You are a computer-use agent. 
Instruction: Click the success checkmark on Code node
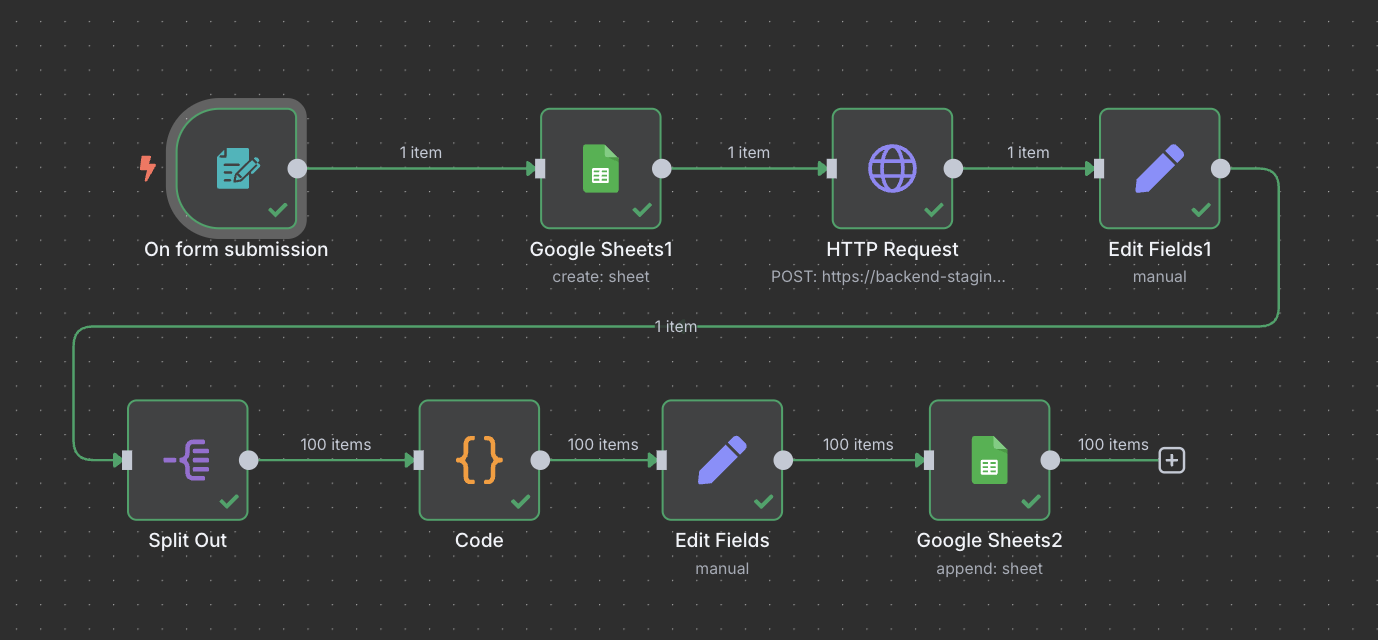click(x=521, y=501)
